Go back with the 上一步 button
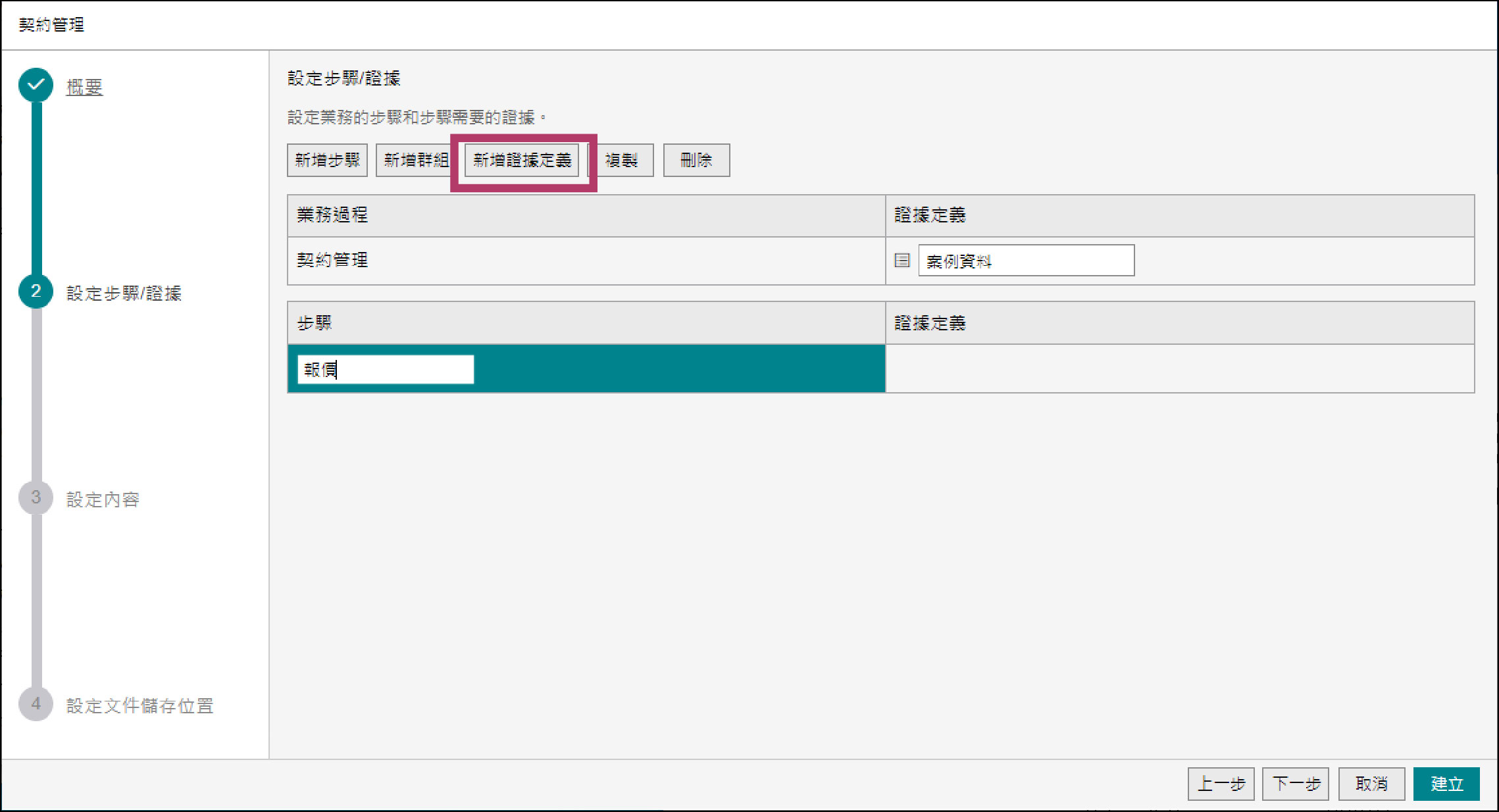The width and height of the screenshot is (1499, 812). click(1221, 784)
